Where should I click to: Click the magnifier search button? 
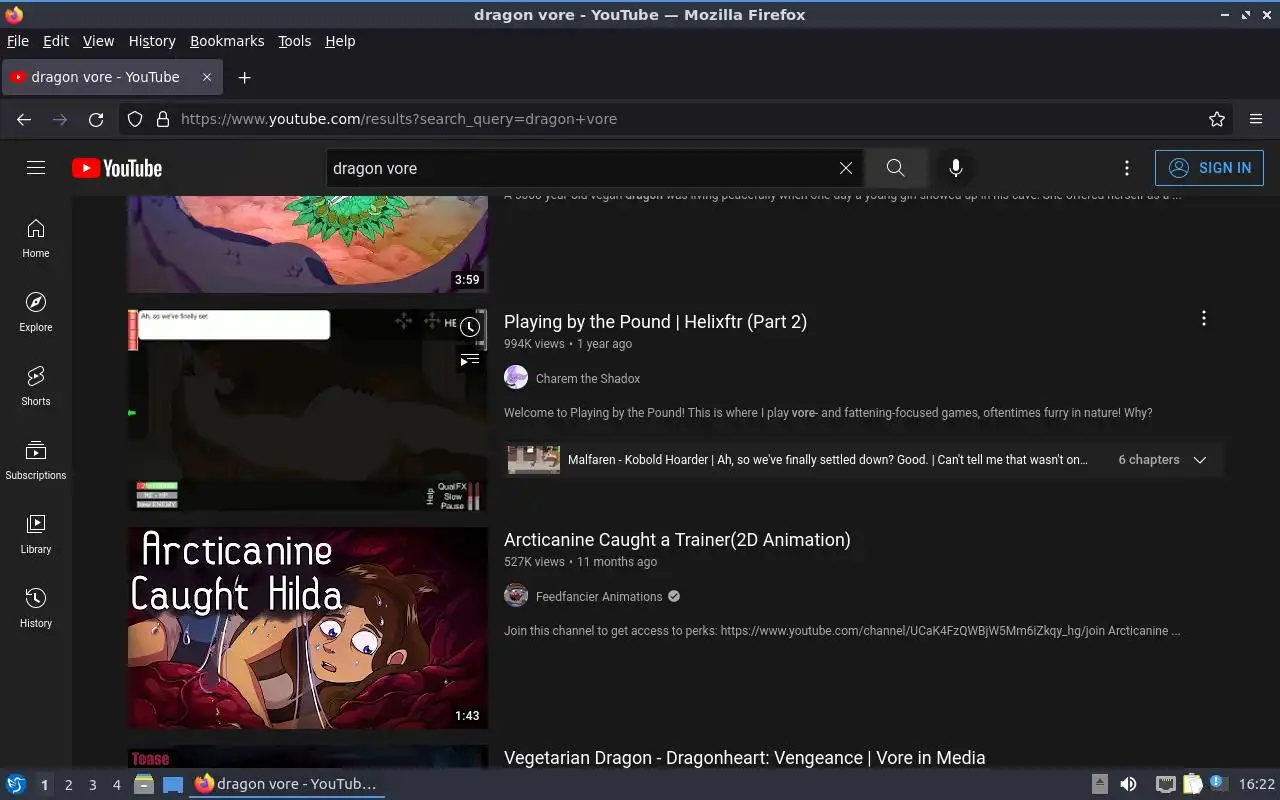point(896,168)
